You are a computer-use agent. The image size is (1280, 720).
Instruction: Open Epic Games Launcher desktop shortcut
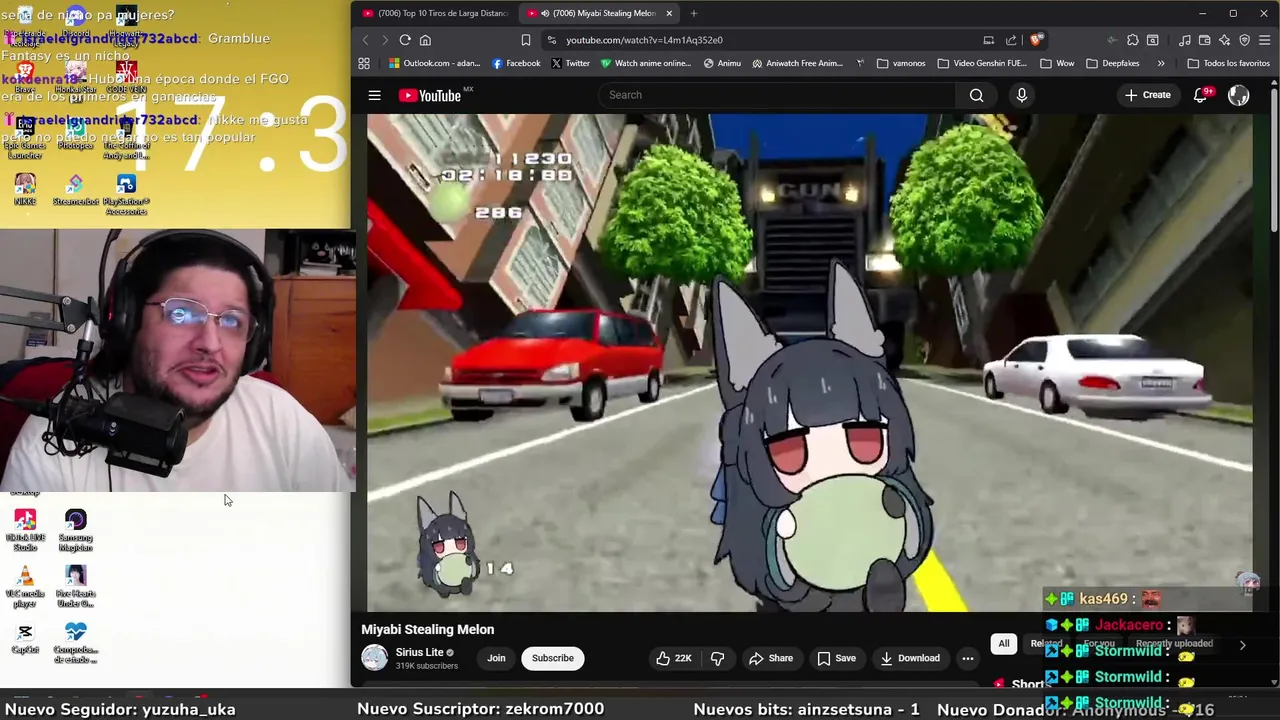pos(24,136)
